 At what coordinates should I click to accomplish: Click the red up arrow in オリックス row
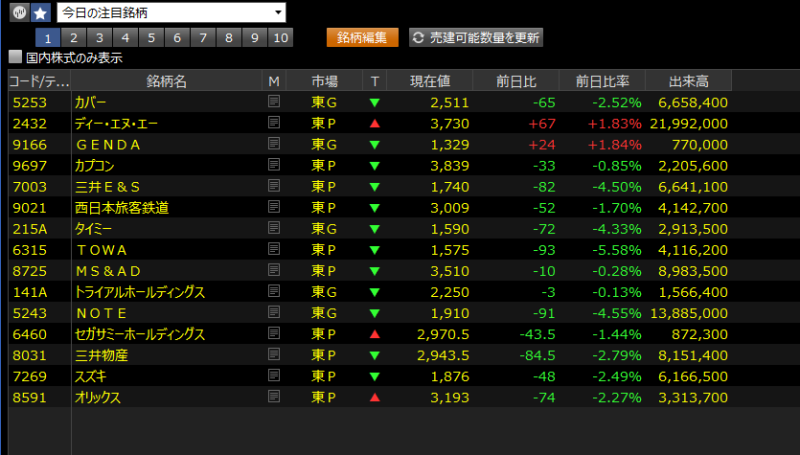[374, 397]
